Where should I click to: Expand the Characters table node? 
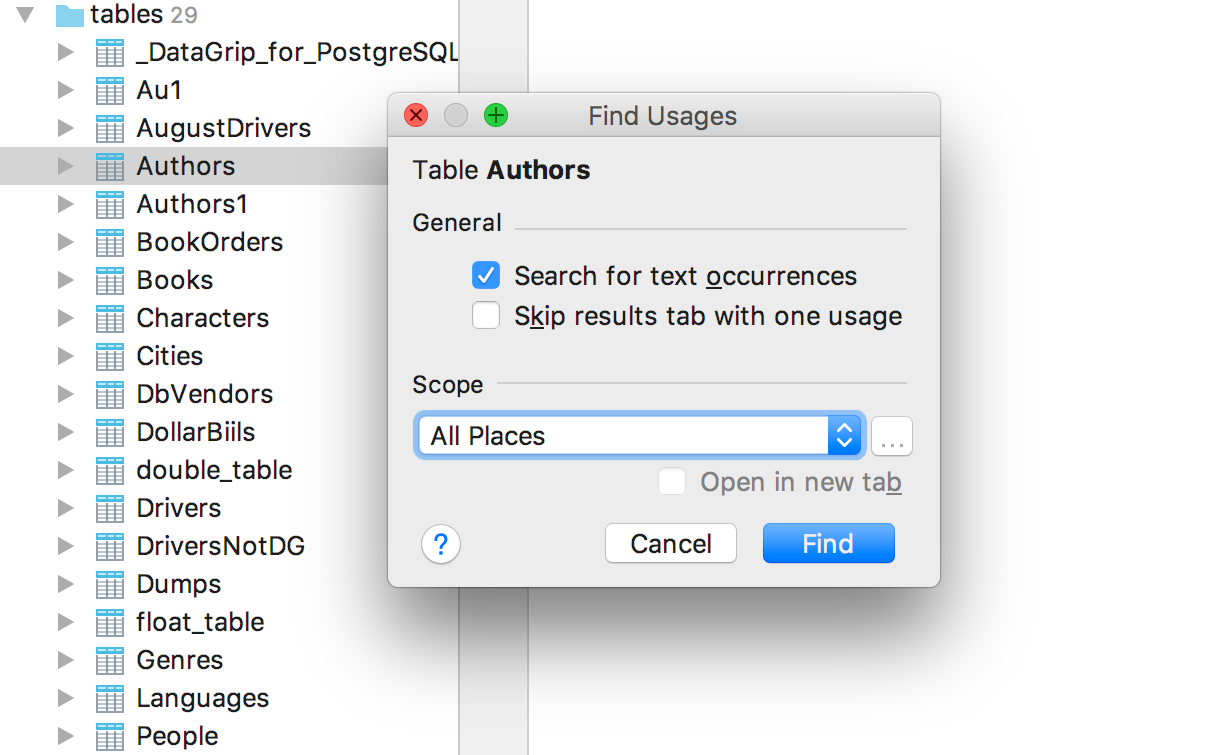coord(66,318)
